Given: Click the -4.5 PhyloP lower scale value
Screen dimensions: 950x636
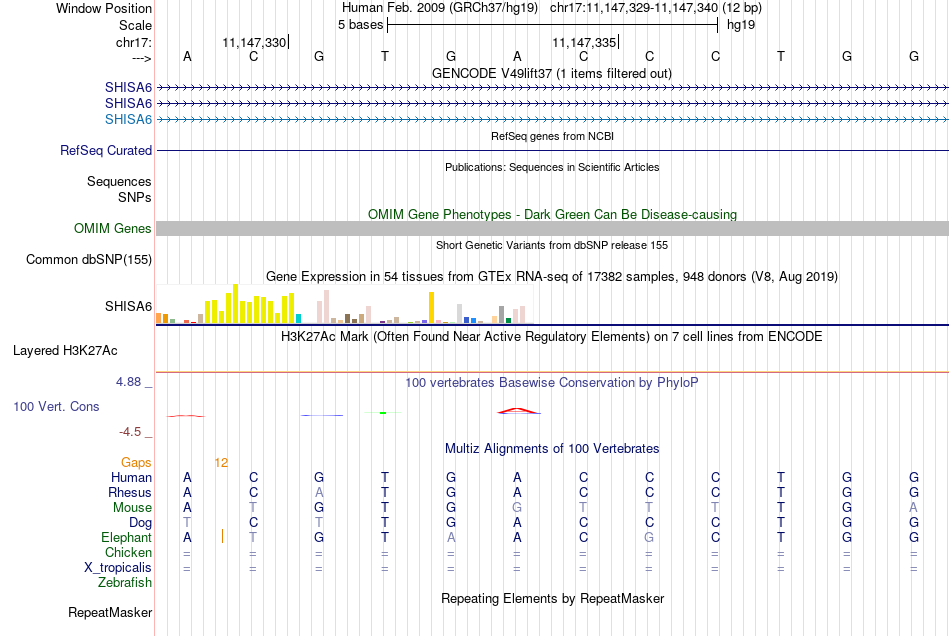Looking at the screenshot, I should [x=130, y=431].
